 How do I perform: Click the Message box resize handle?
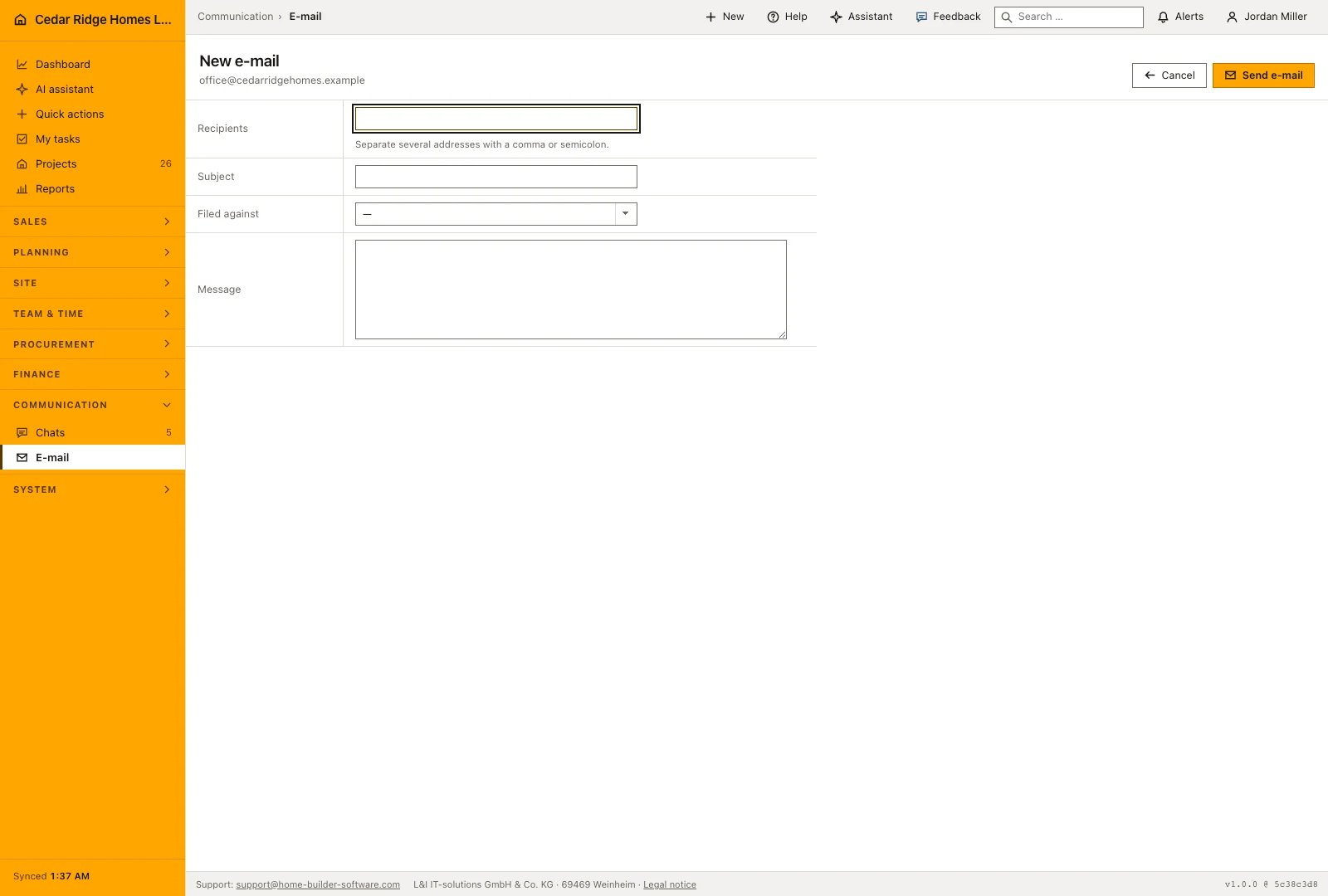point(782,334)
